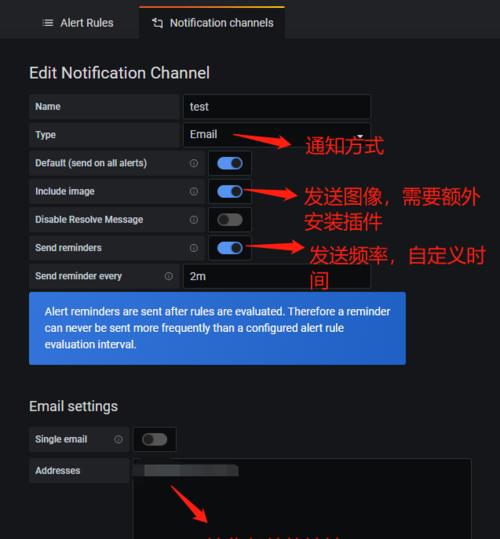Show info tooltip for Send reminder every
Screen dimensions: 500x539
[169, 276]
